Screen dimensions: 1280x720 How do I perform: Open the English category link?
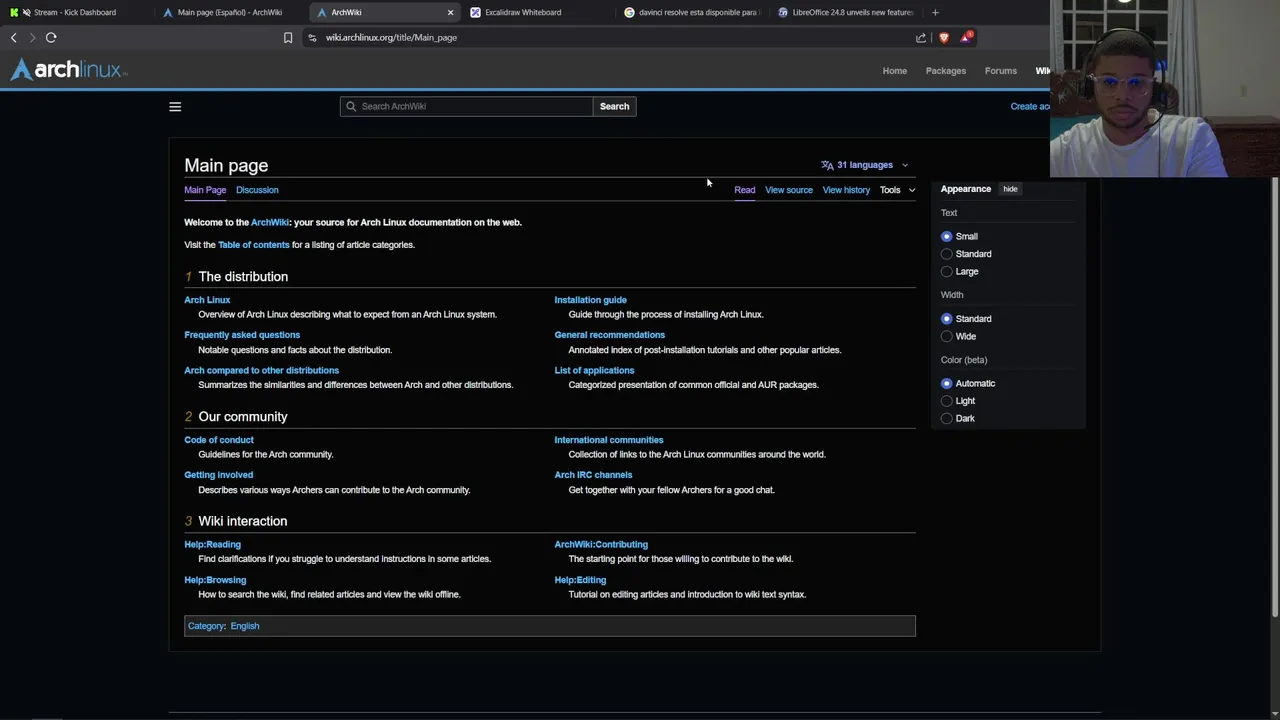pos(245,626)
